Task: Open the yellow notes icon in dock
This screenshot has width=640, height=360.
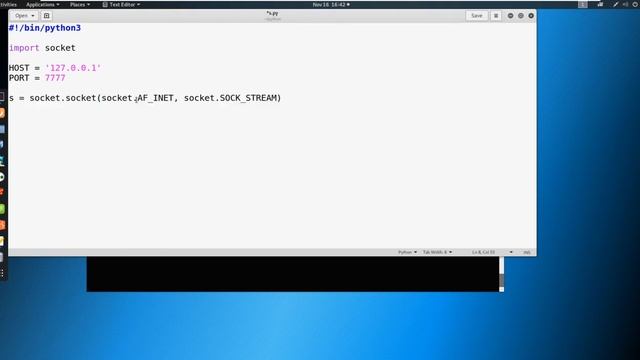Action: tap(2, 241)
